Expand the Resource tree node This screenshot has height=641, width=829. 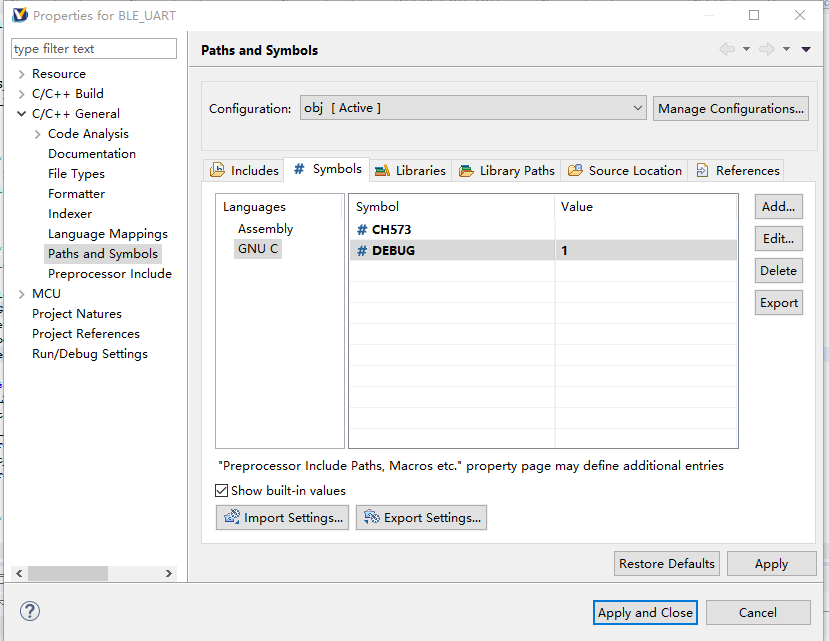22,74
